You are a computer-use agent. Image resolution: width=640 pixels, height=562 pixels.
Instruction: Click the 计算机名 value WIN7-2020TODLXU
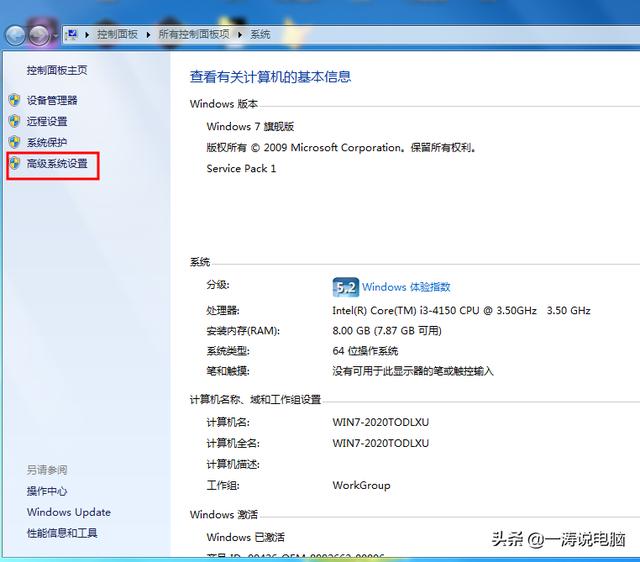coord(380,422)
